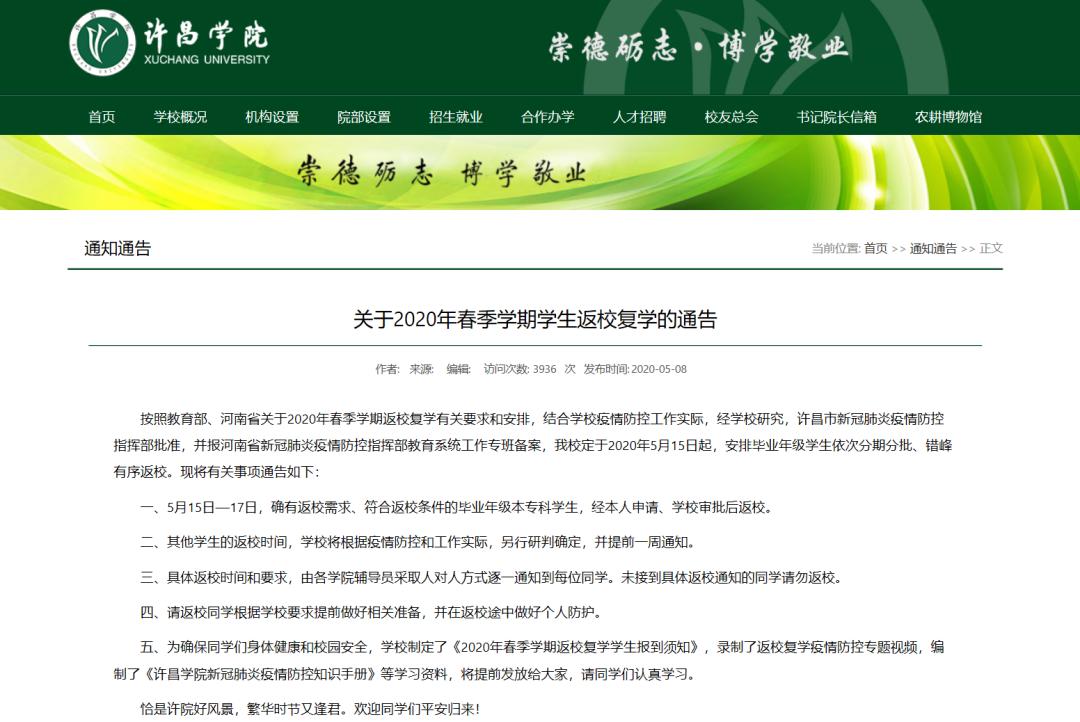Screen dimensions: 1080x722
Task: Select the 机构设置 navigation item
Action: coord(272,117)
